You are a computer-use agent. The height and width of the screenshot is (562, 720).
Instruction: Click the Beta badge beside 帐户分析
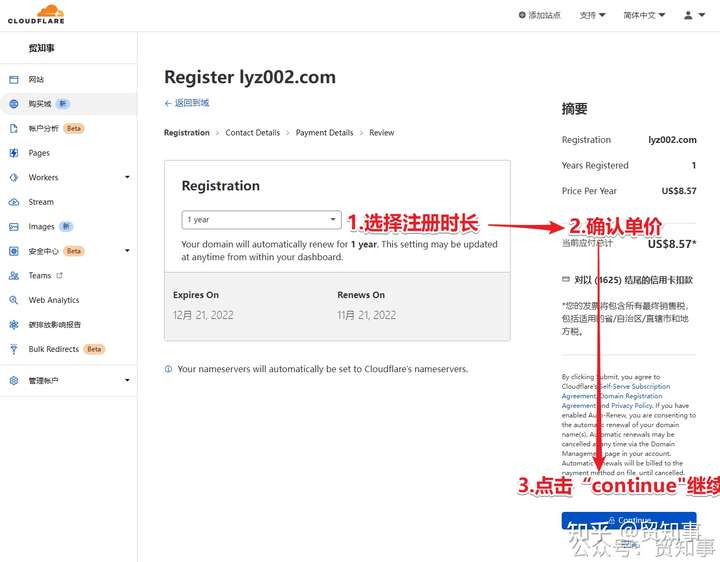tap(74, 129)
